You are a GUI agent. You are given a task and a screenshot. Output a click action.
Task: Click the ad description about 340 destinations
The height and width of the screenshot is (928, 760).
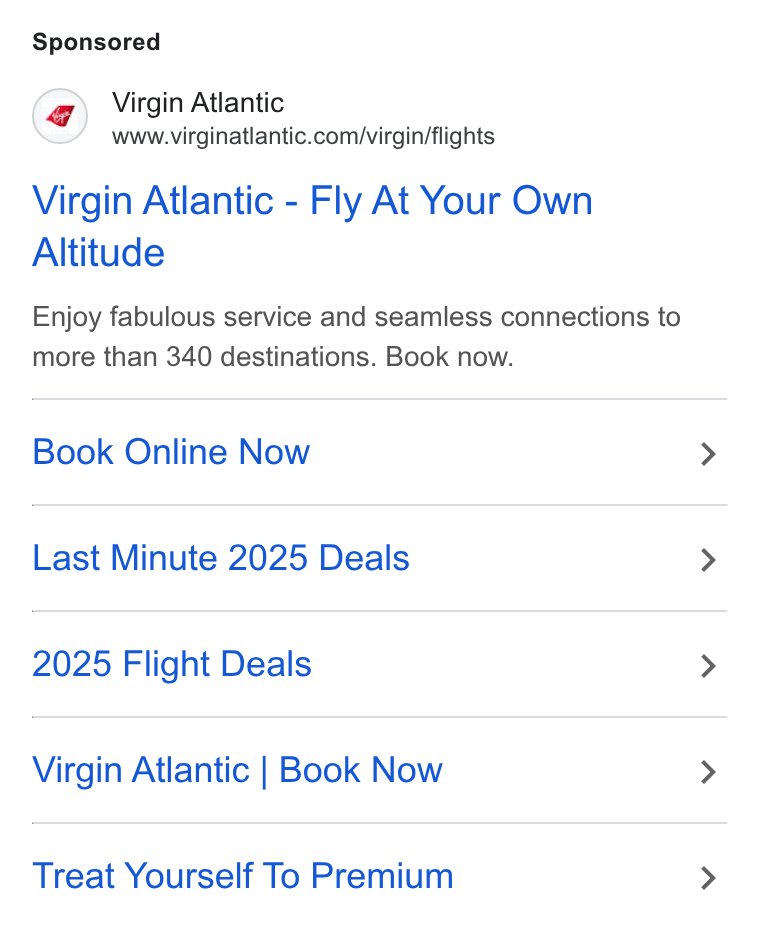(x=356, y=337)
